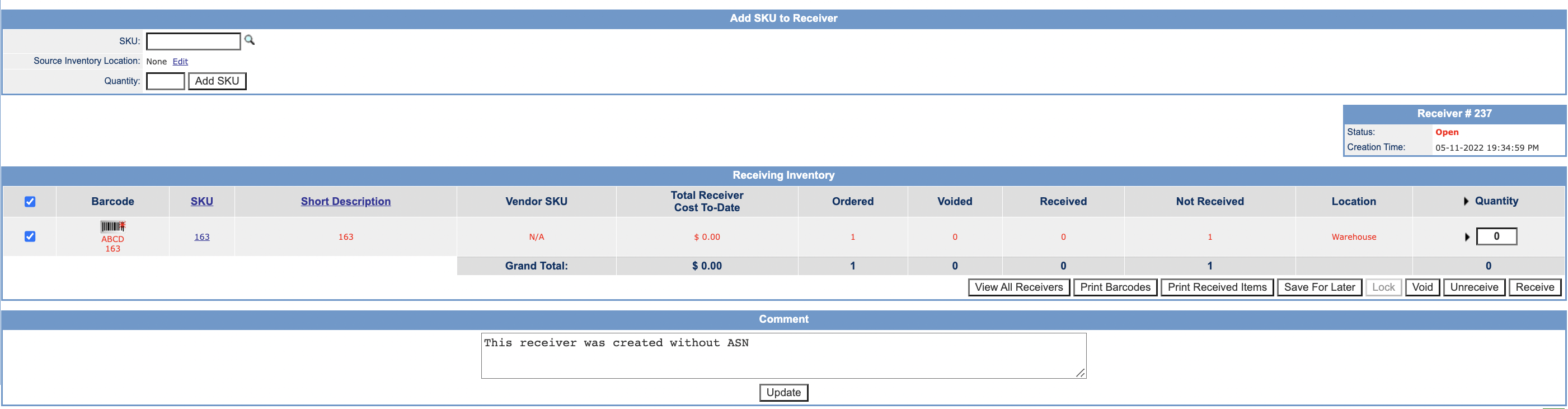The image size is (1568, 409).
Task: Sort by the Short Description column header
Action: click(x=346, y=201)
